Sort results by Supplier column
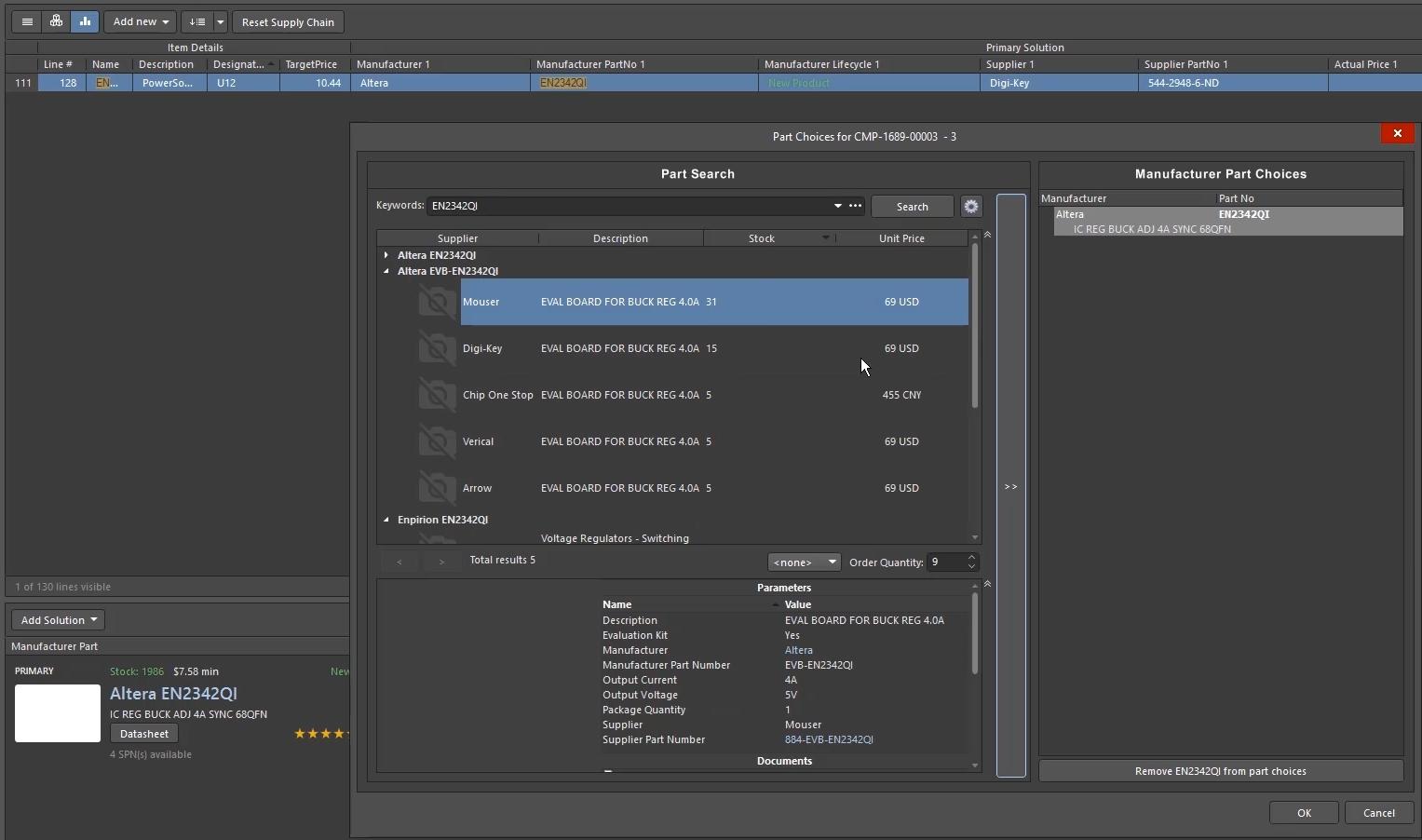The image size is (1422, 840). tap(457, 238)
